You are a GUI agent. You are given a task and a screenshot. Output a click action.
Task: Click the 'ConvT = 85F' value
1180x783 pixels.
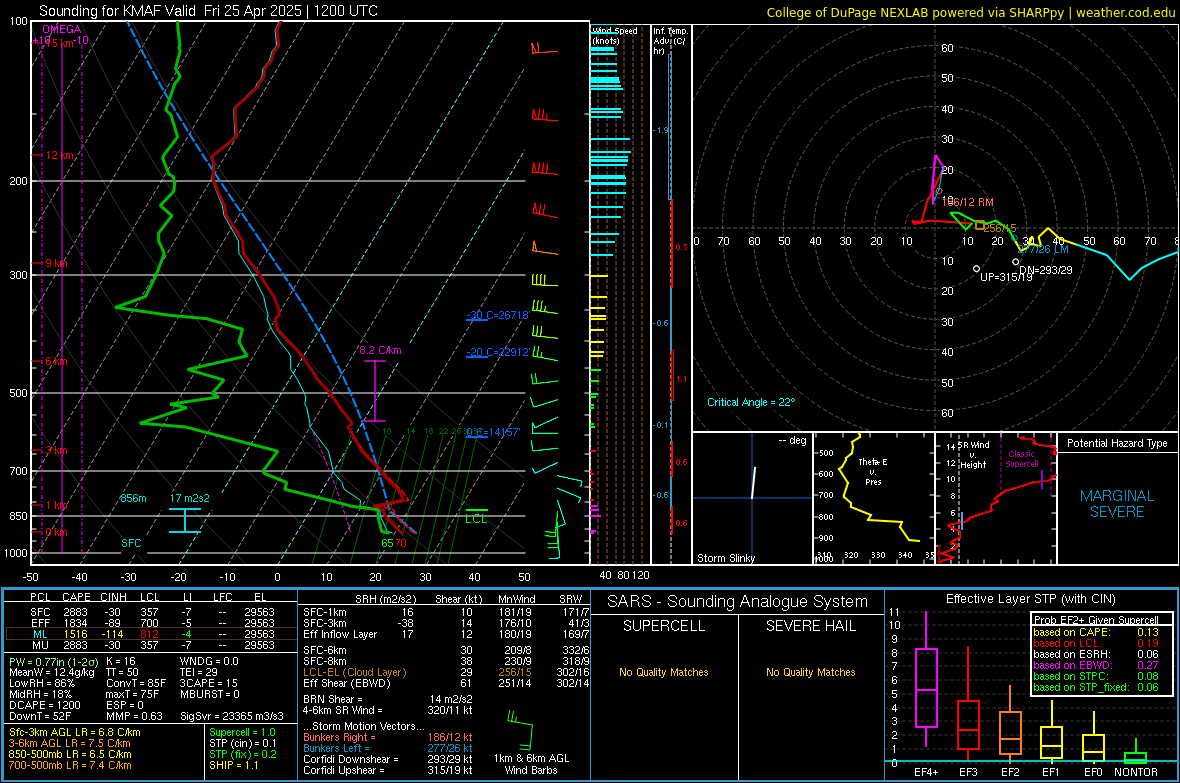click(136, 684)
